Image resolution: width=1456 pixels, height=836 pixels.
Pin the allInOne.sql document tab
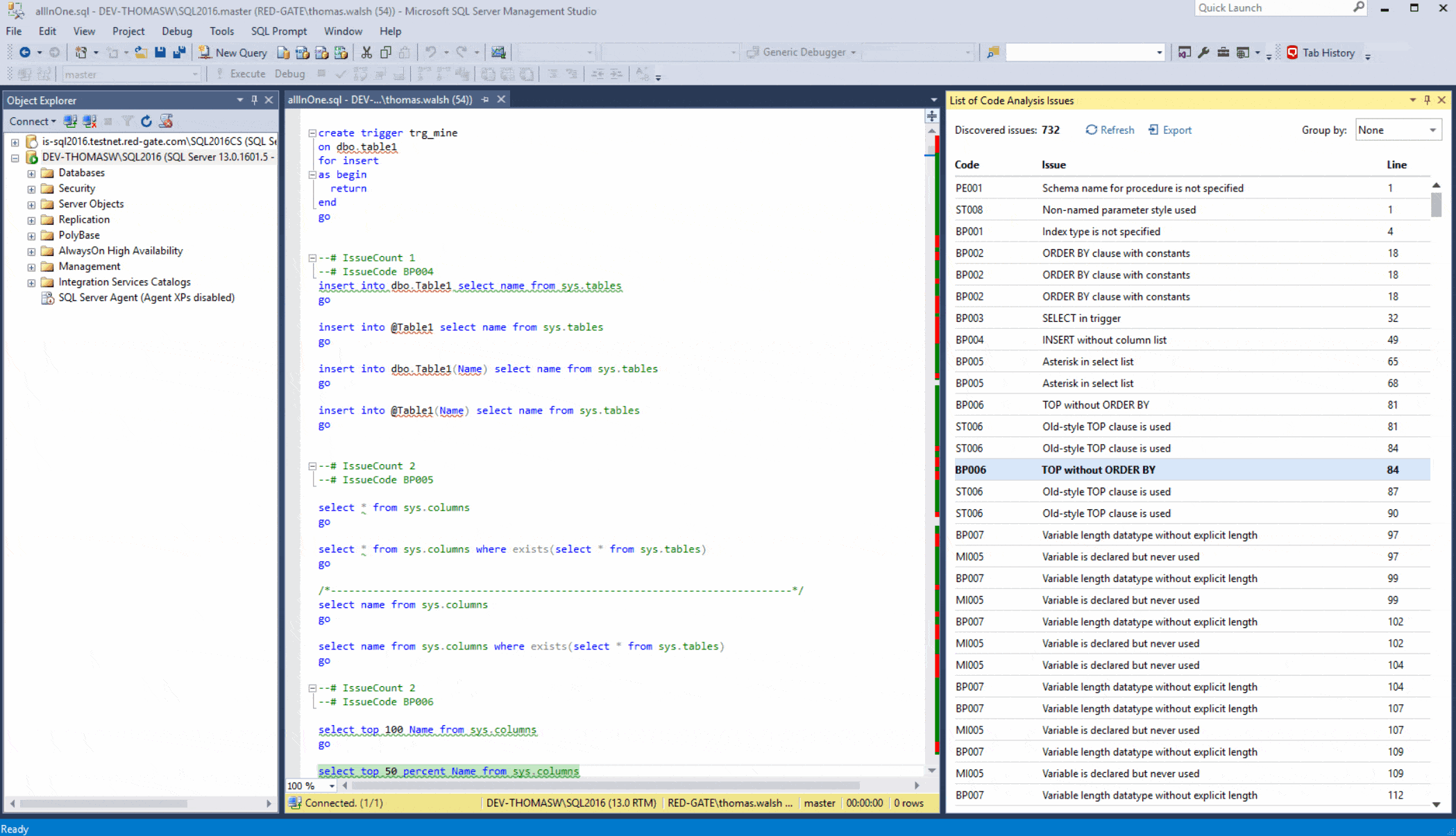coord(485,100)
